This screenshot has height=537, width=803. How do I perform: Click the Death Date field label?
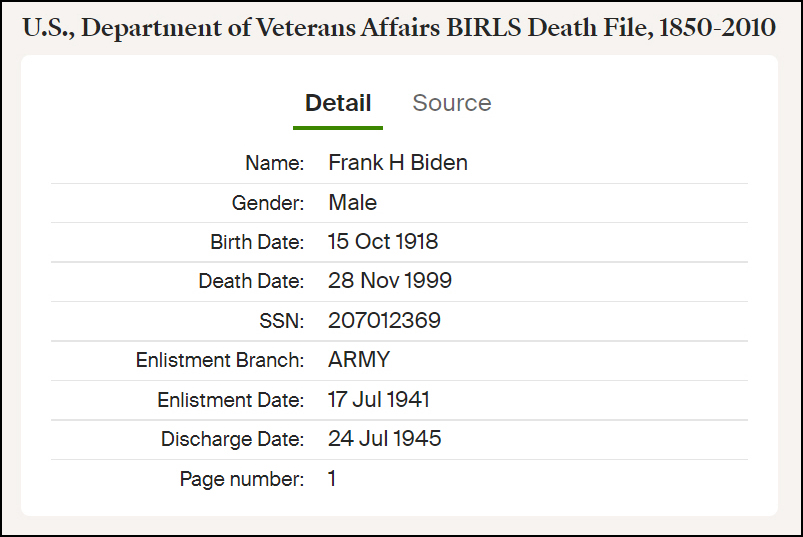tap(250, 281)
